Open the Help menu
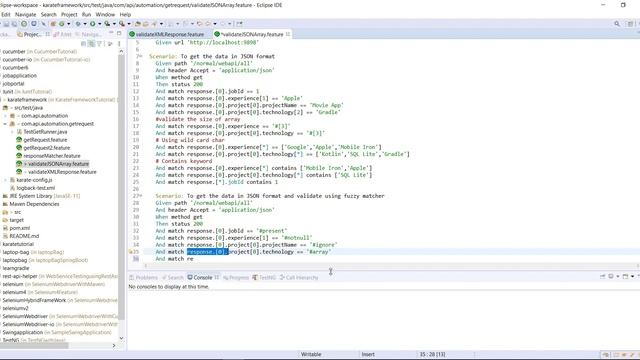This screenshot has height=360, width=640. point(125,14)
